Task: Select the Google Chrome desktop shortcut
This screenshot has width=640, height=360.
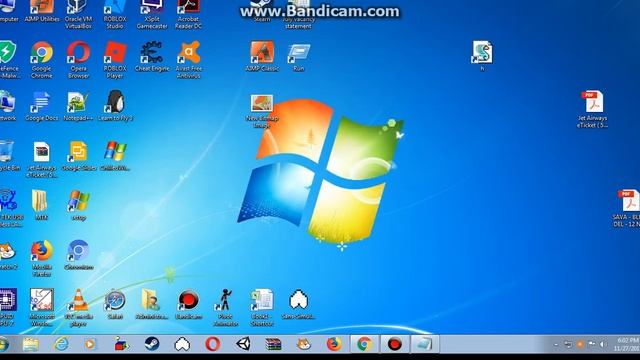Action: click(42, 60)
